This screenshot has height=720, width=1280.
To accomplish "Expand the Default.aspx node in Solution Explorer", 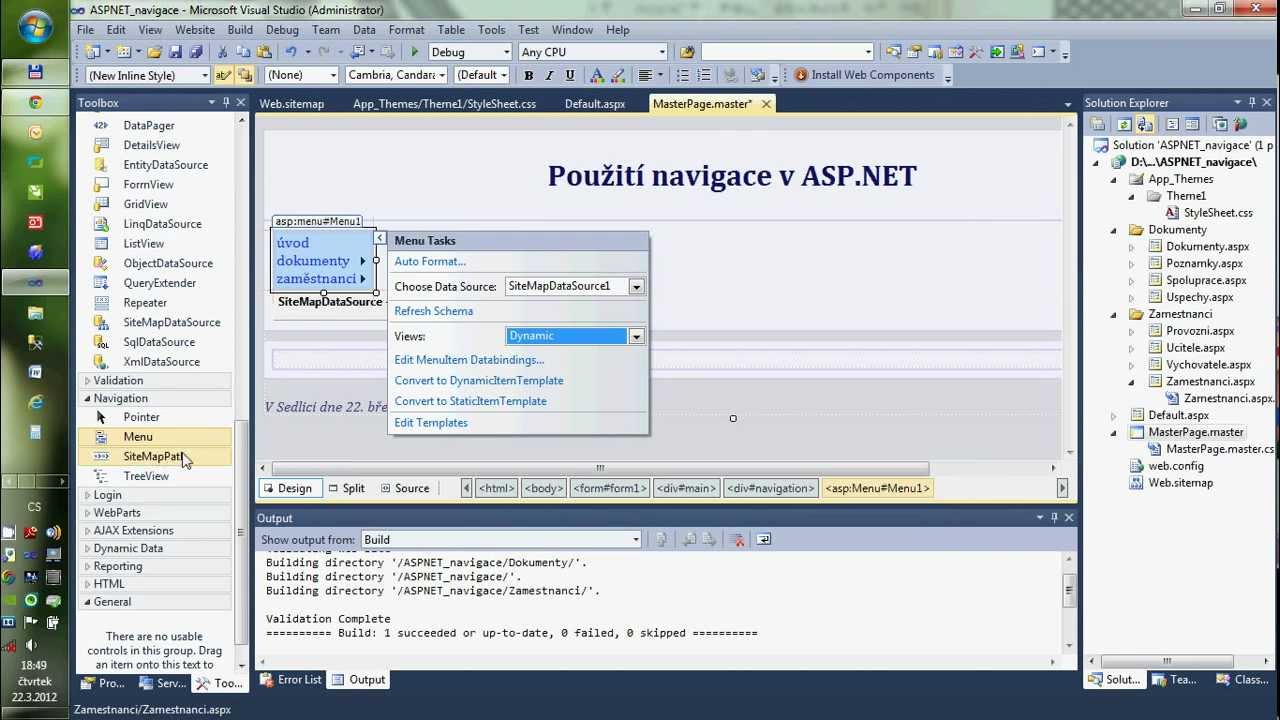I will coord(1114,415).
